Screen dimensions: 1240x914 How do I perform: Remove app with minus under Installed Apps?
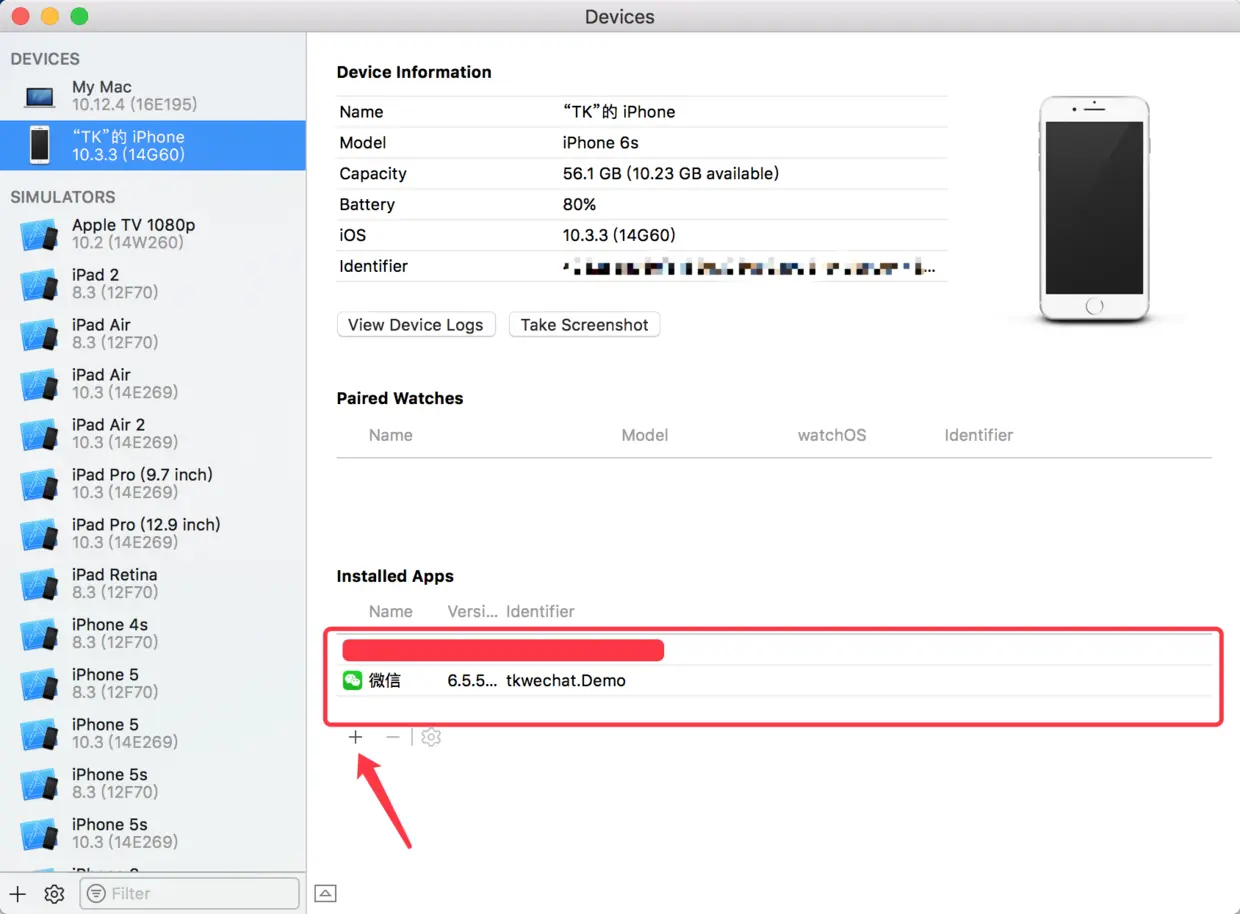tap(392, 737)
